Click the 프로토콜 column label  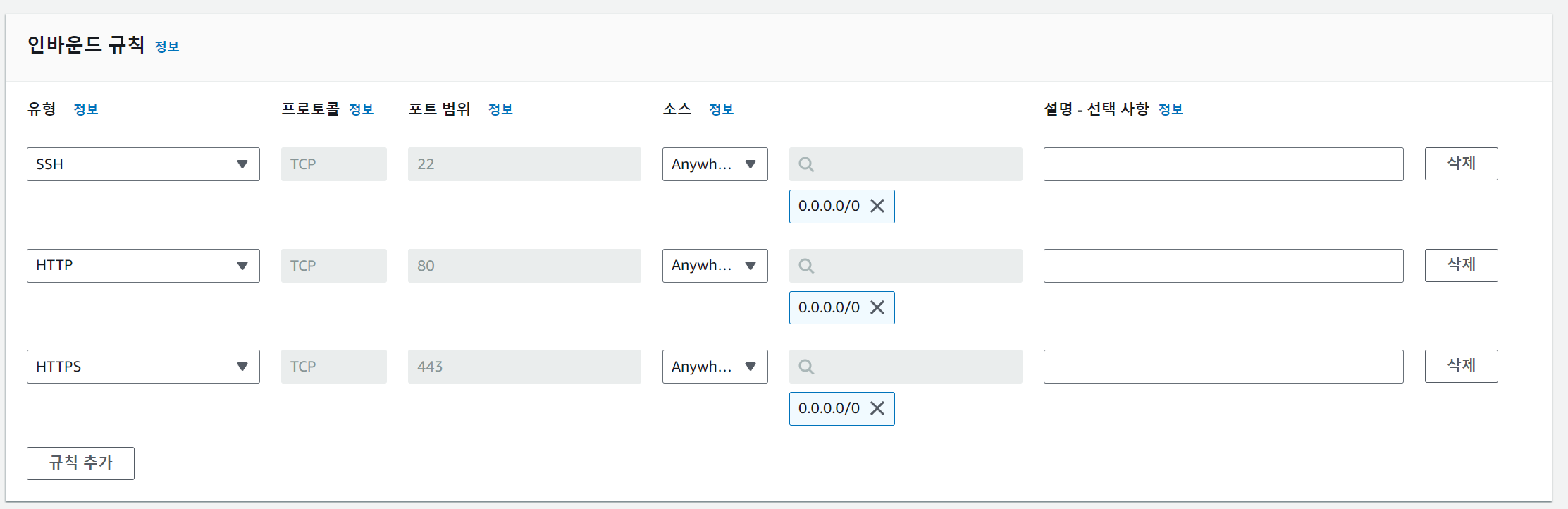click(x=310, y=109)
